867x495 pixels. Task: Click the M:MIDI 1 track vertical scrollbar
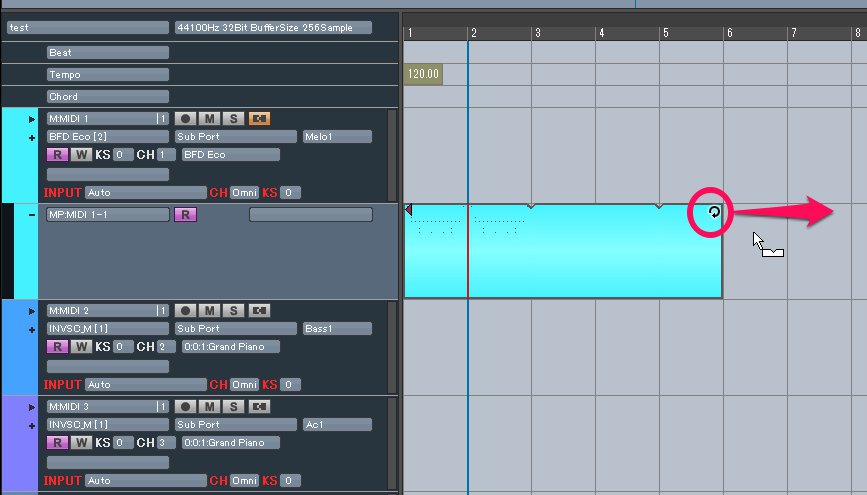tap(392, 155)
